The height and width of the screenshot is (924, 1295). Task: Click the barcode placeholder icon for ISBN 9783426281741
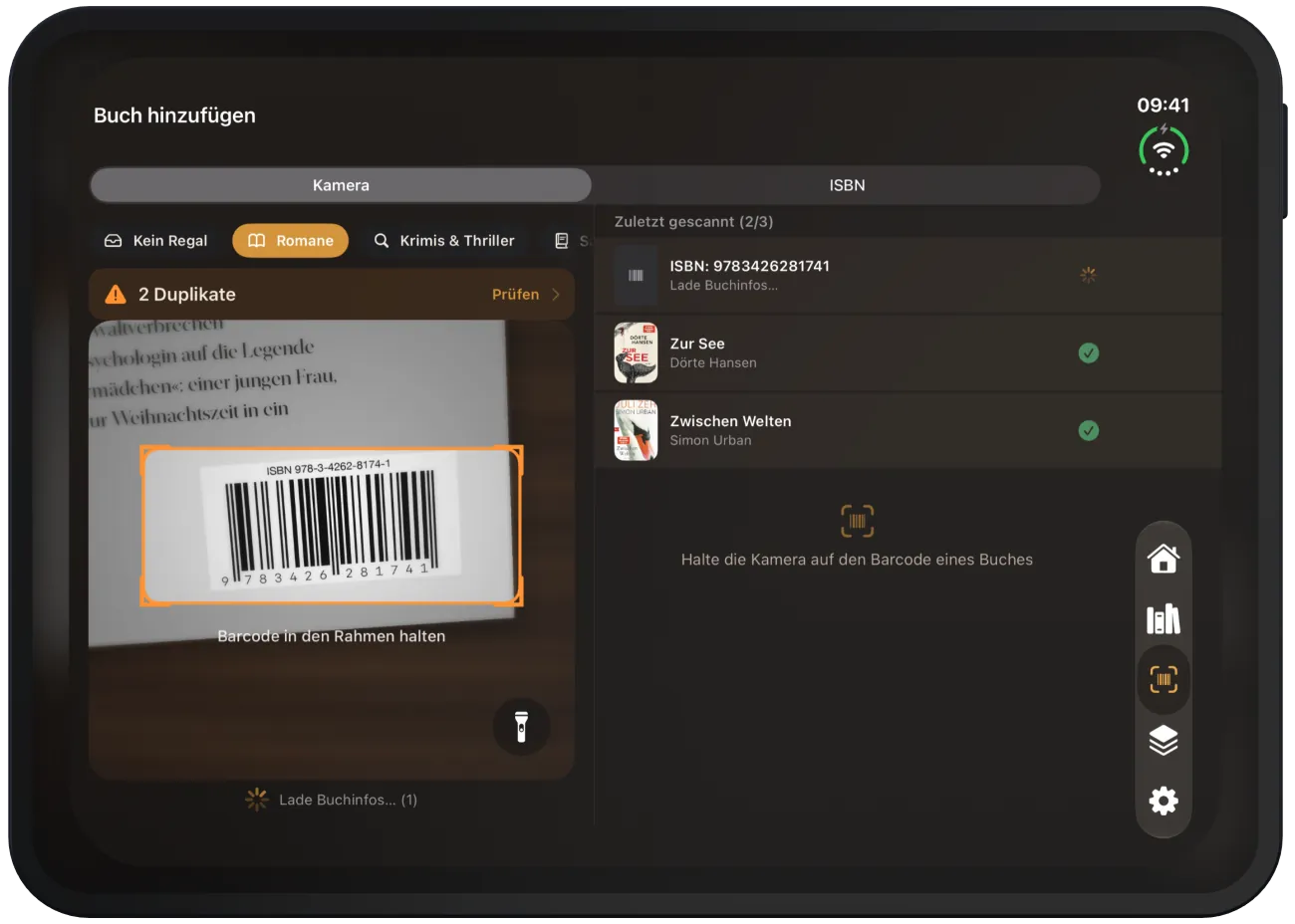636,275
